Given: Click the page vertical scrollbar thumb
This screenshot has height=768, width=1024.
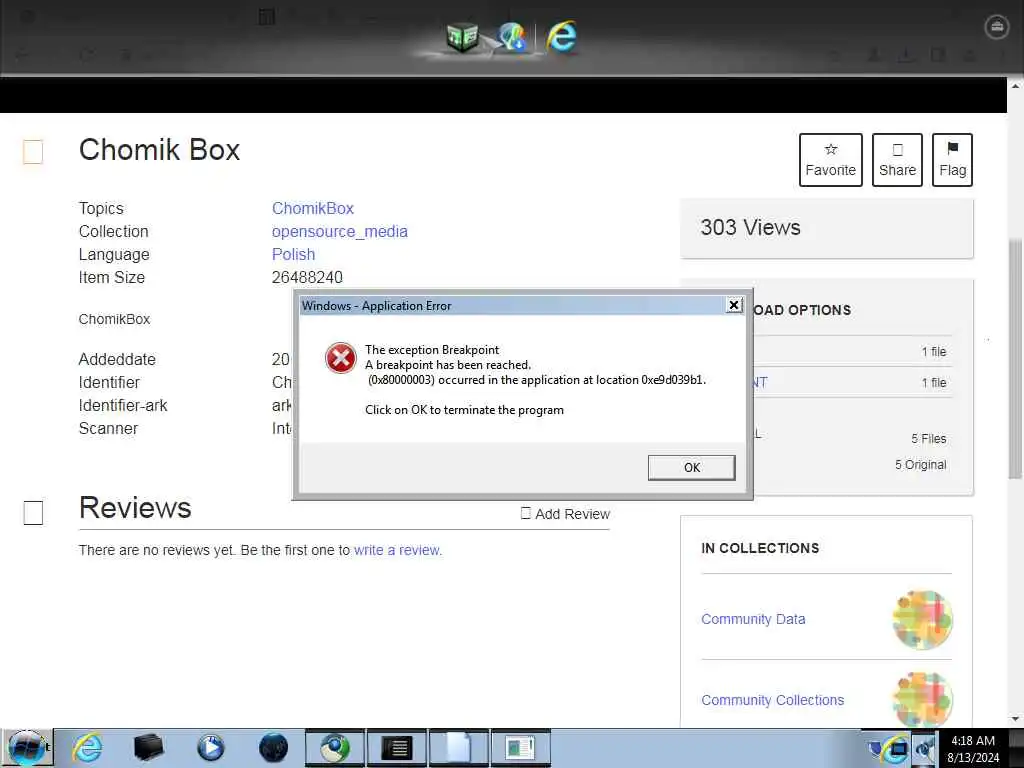Looking at the screenshot, I should [x=1015, y=359].
